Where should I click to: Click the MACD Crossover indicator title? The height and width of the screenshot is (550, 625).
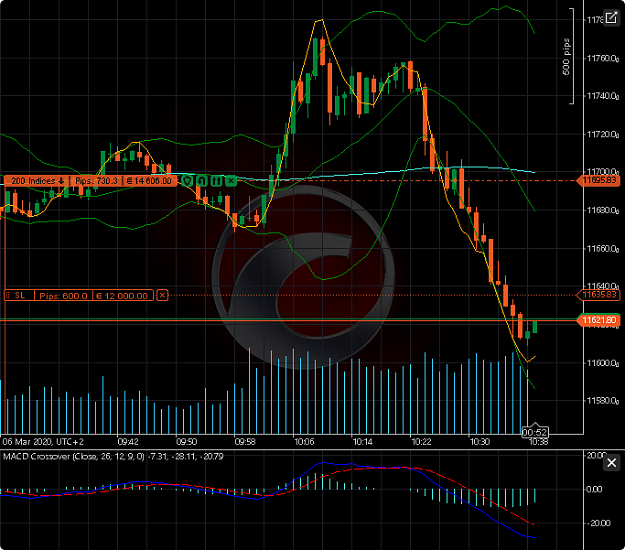(x=114, y=456)
